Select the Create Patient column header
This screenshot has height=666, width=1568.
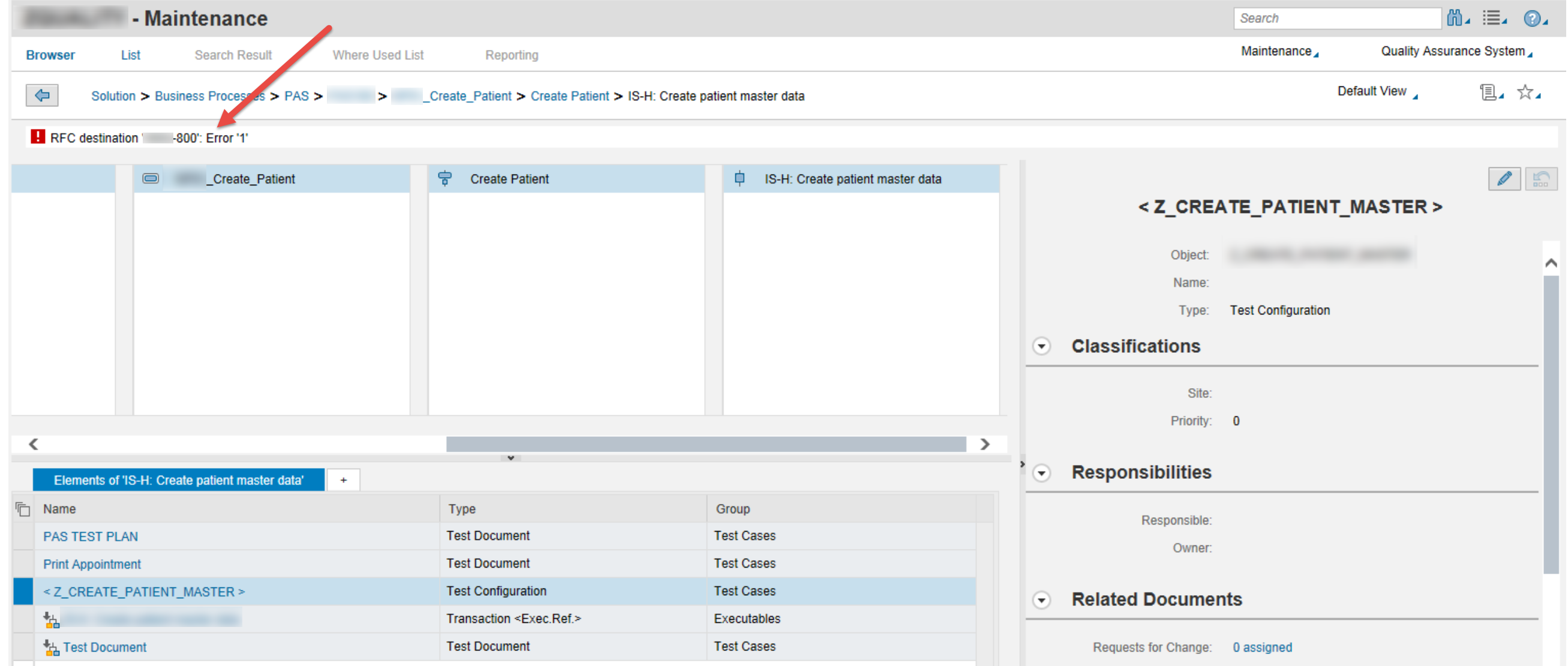click(566, 178)
